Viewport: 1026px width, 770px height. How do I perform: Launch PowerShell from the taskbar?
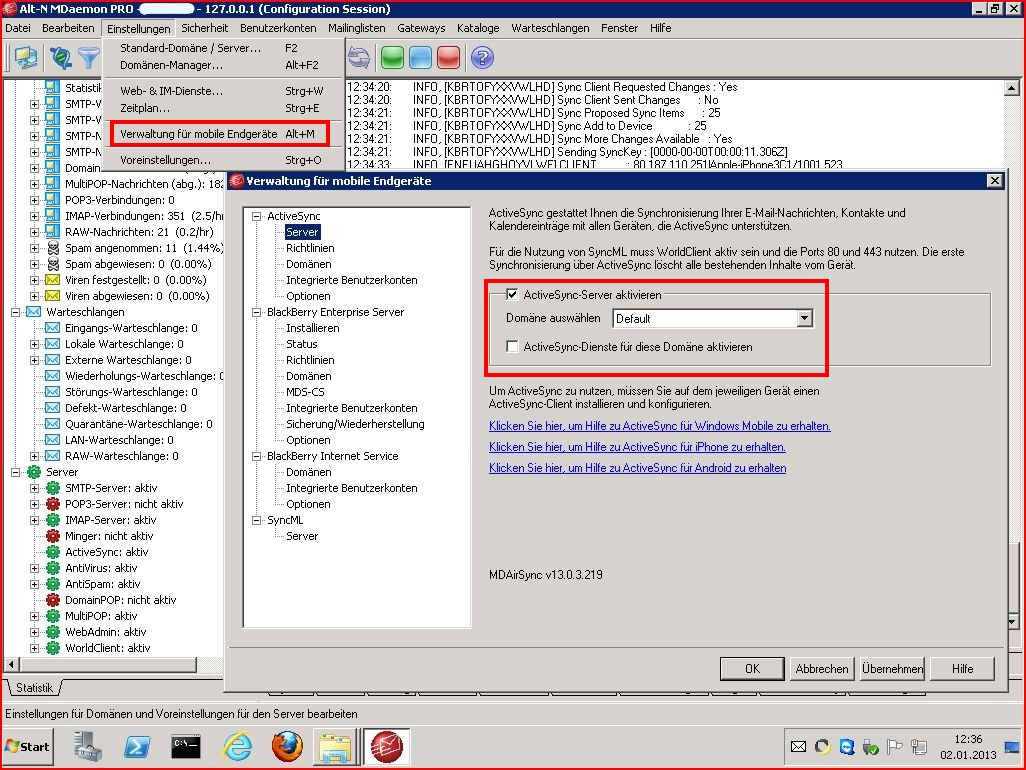click(137, 746)
